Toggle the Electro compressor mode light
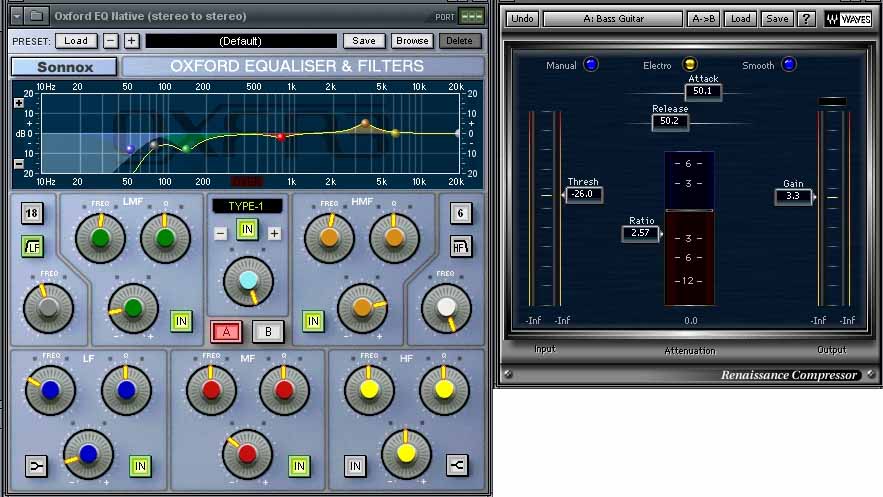This screenshot has height=497, width=883. pos(689,64)
